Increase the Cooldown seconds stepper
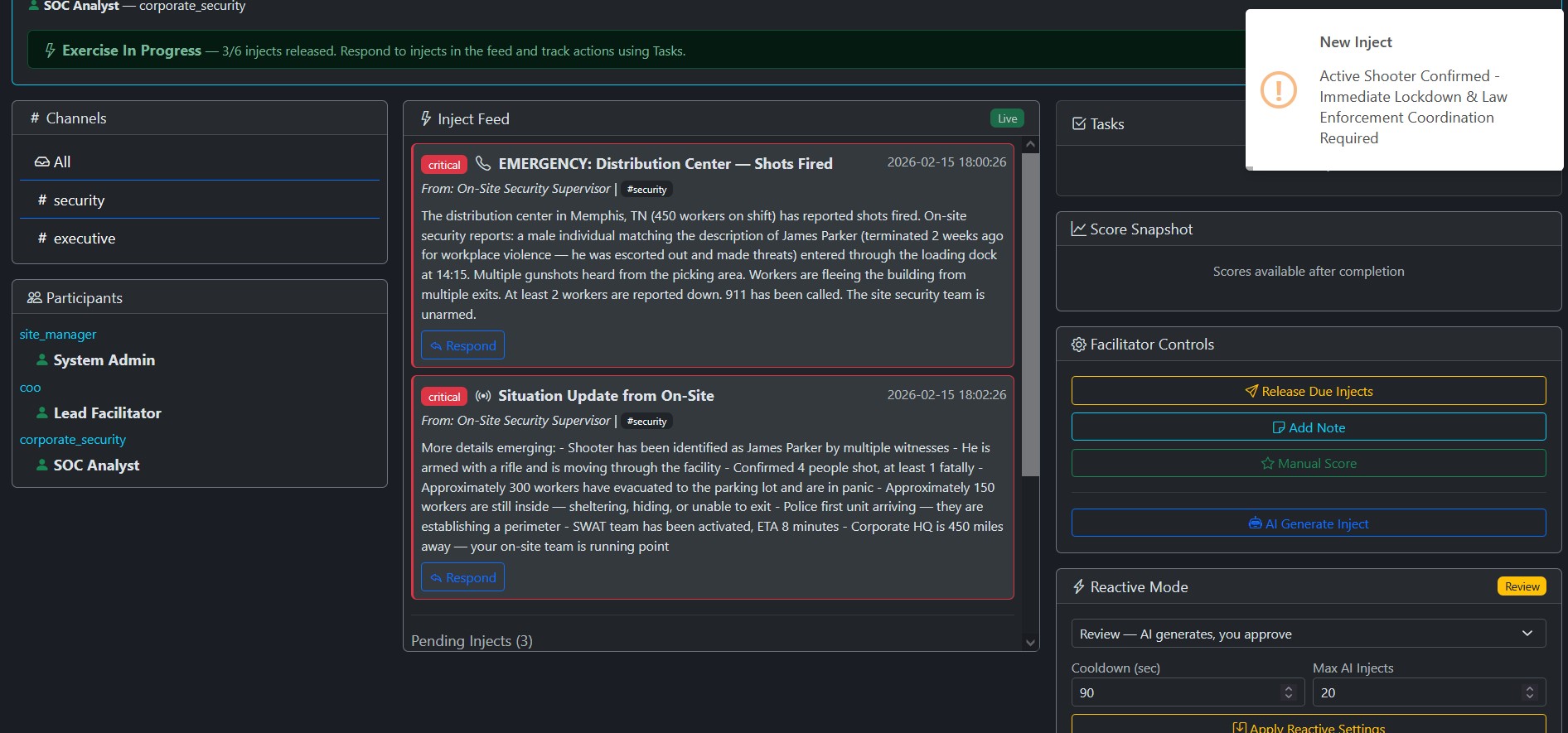The width and height of the screenshot is (1568, 733). pyautogui.click(x=1288, y=688)
